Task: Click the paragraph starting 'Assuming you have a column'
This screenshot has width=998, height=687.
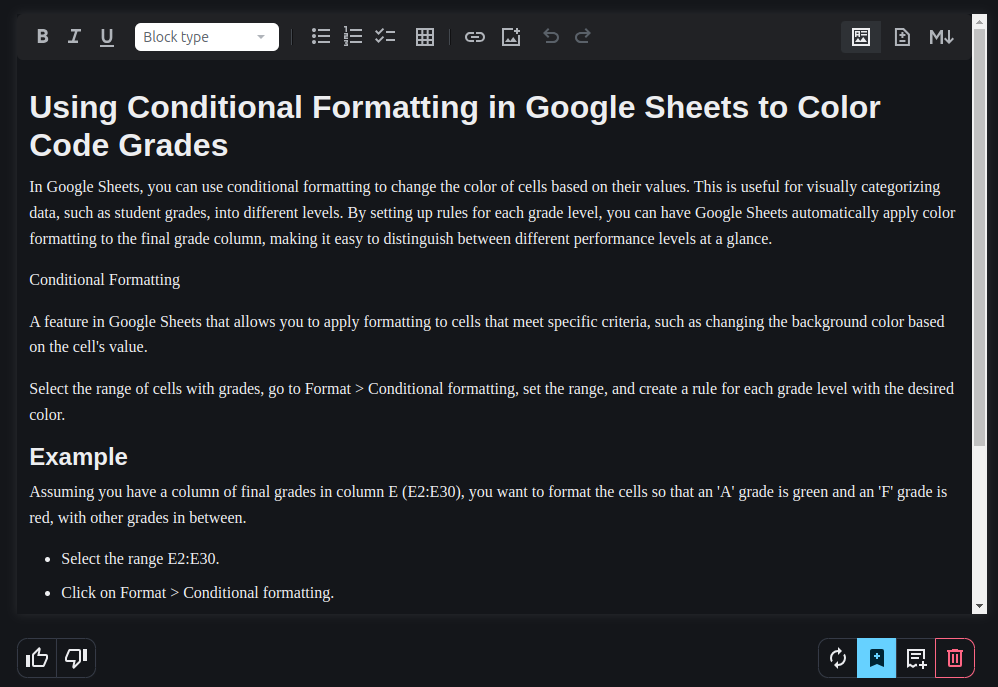Action: click(x=488, y=504)
